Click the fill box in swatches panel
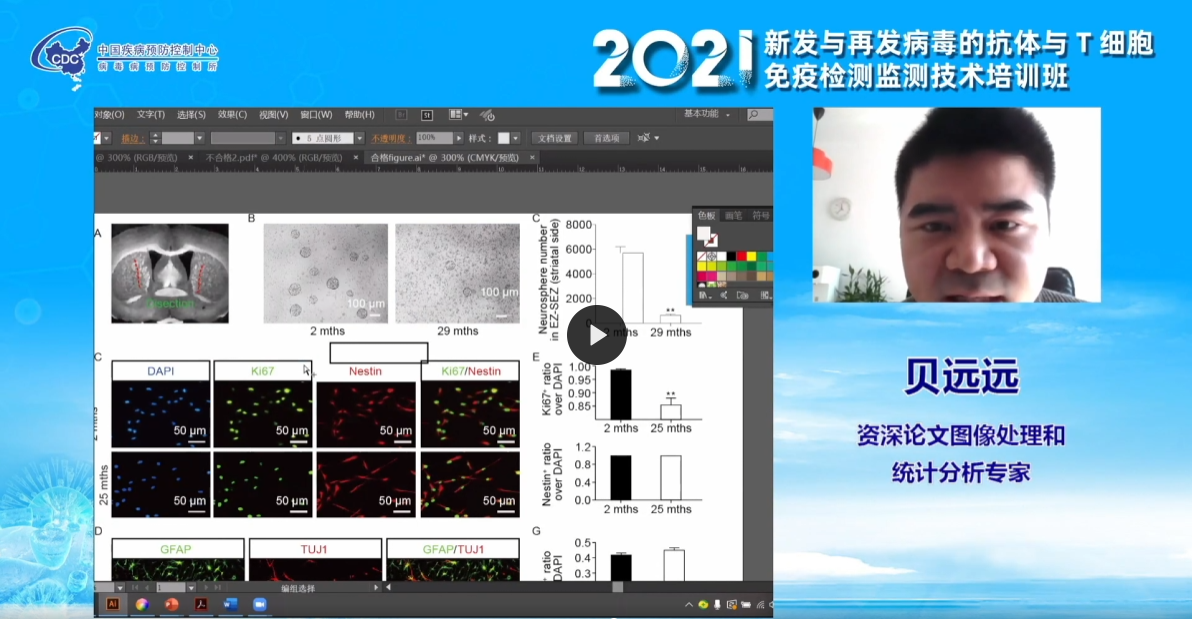The height and width of the screenshot is (619, 1192). pos(703,233)
